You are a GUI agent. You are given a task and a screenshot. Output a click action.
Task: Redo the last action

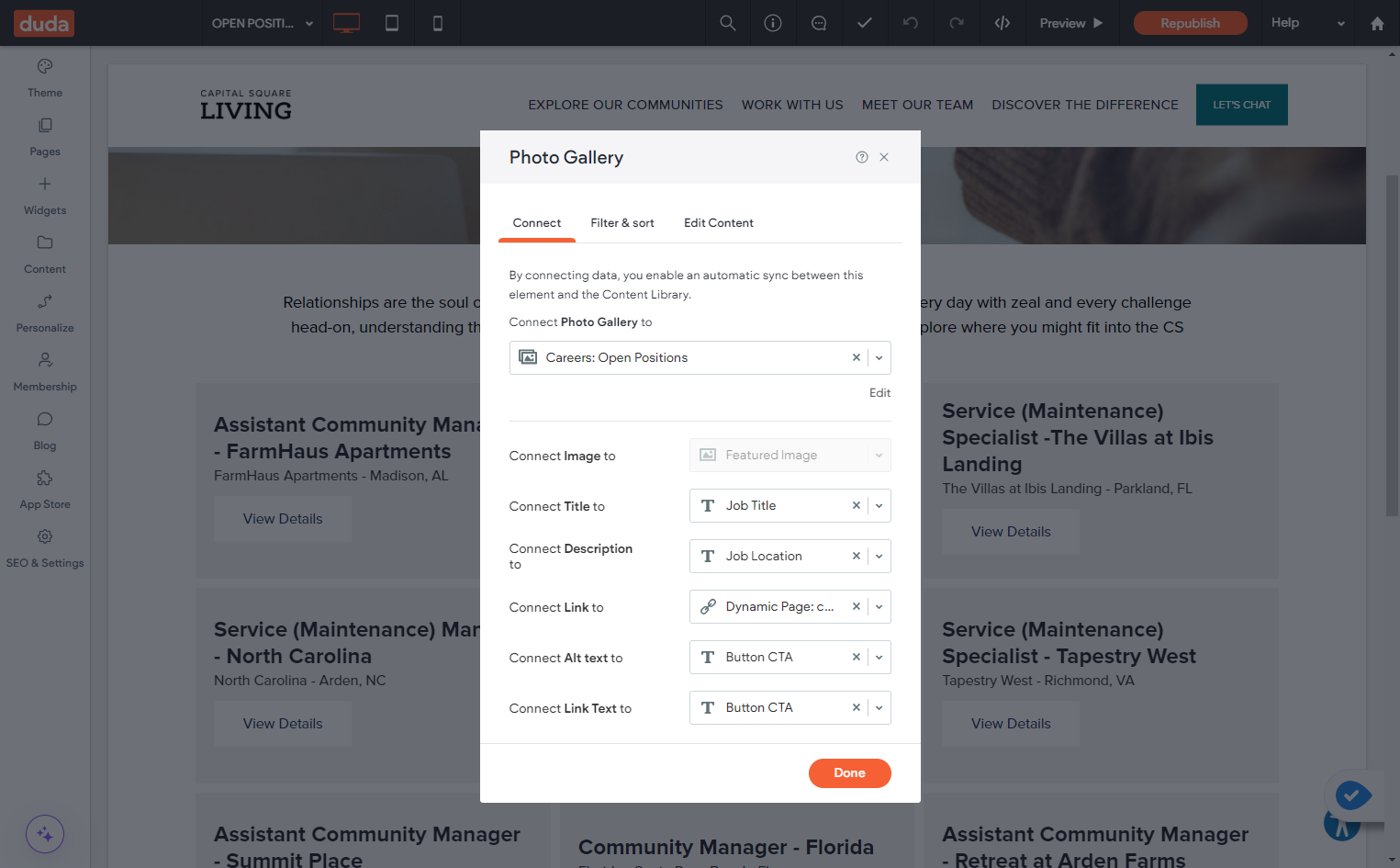tap(957, 23)
